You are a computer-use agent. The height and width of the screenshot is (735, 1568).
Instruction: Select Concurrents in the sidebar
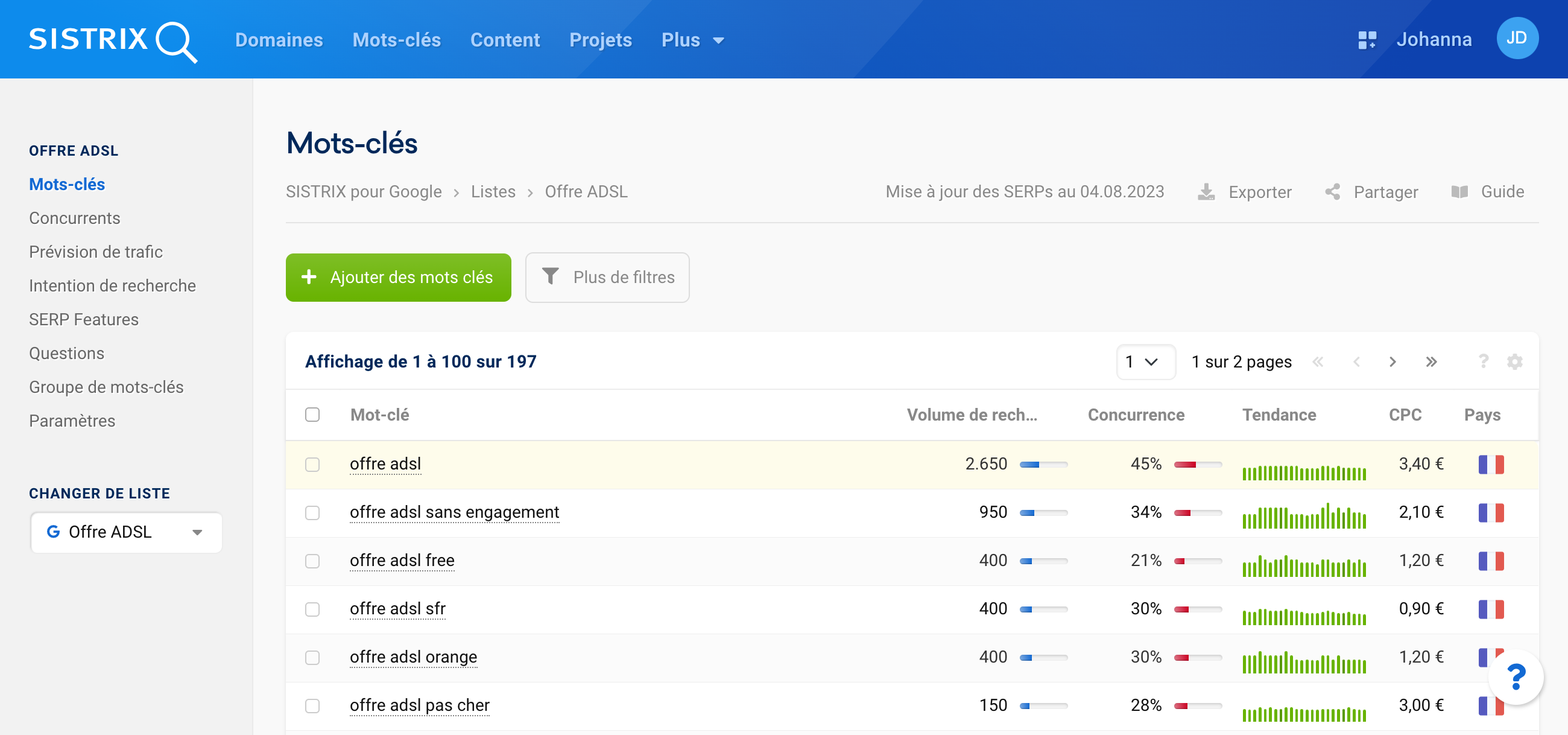[x=74, y=218]
